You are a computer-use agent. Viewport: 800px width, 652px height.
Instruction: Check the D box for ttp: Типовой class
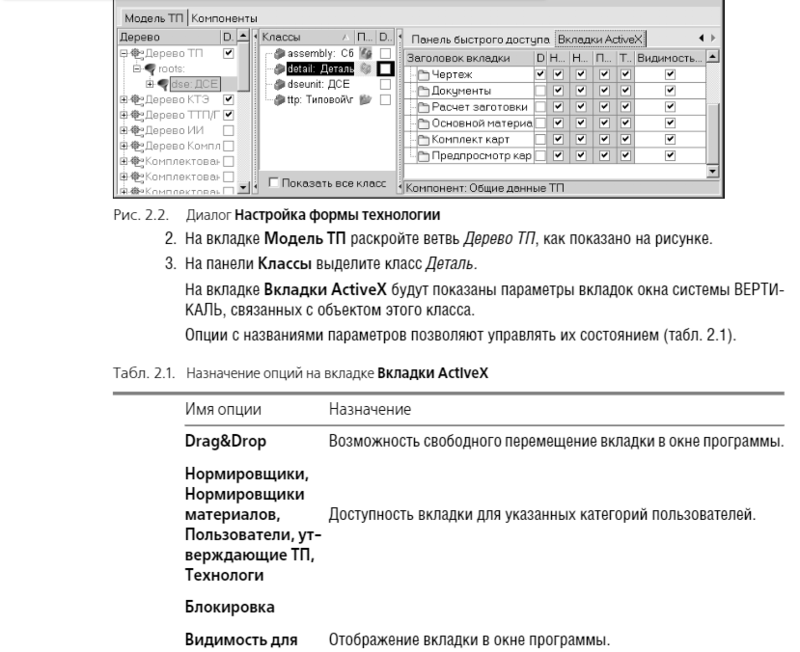(x=385, y=99)
